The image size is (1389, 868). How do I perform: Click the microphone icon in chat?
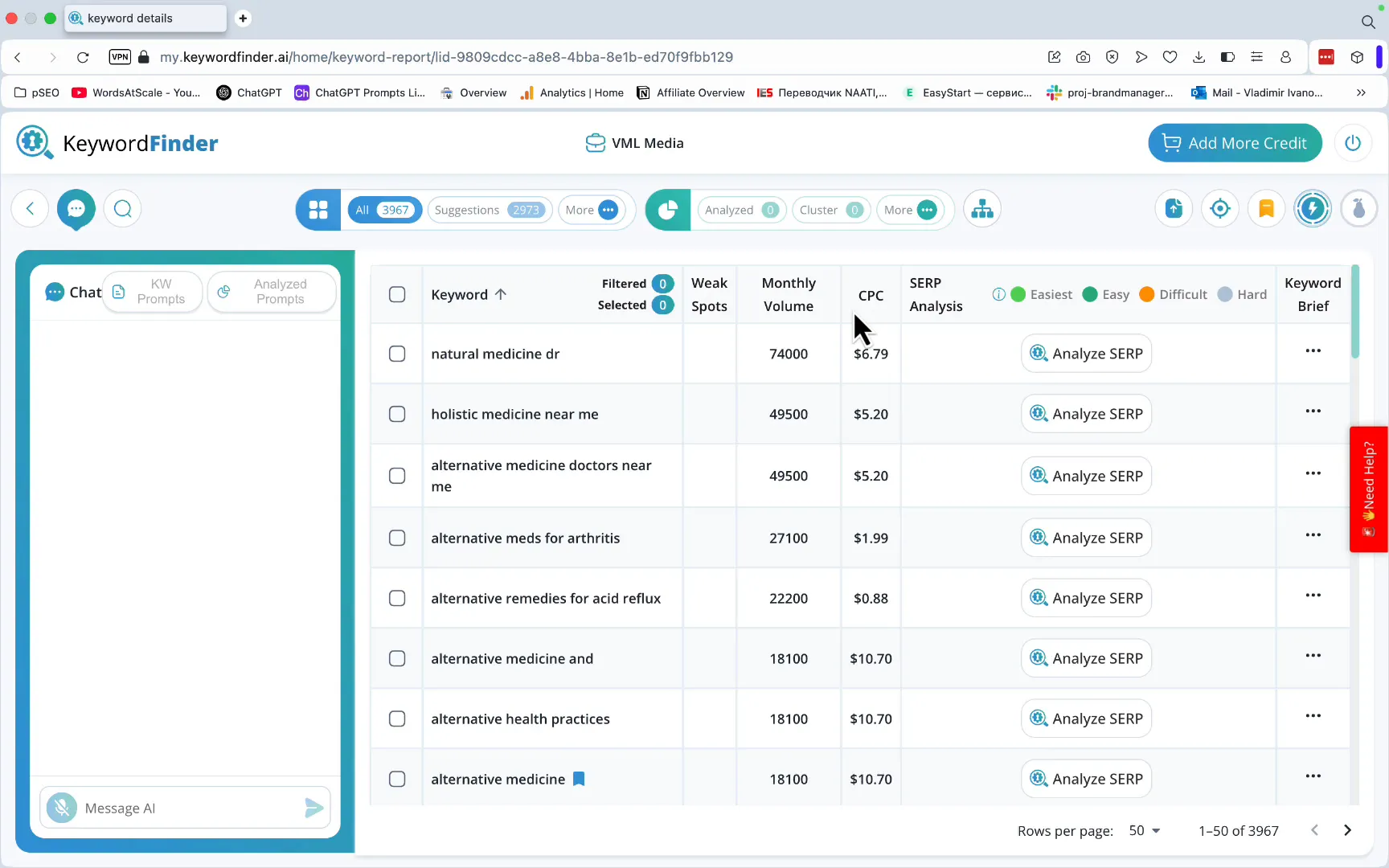pos(62,808)
